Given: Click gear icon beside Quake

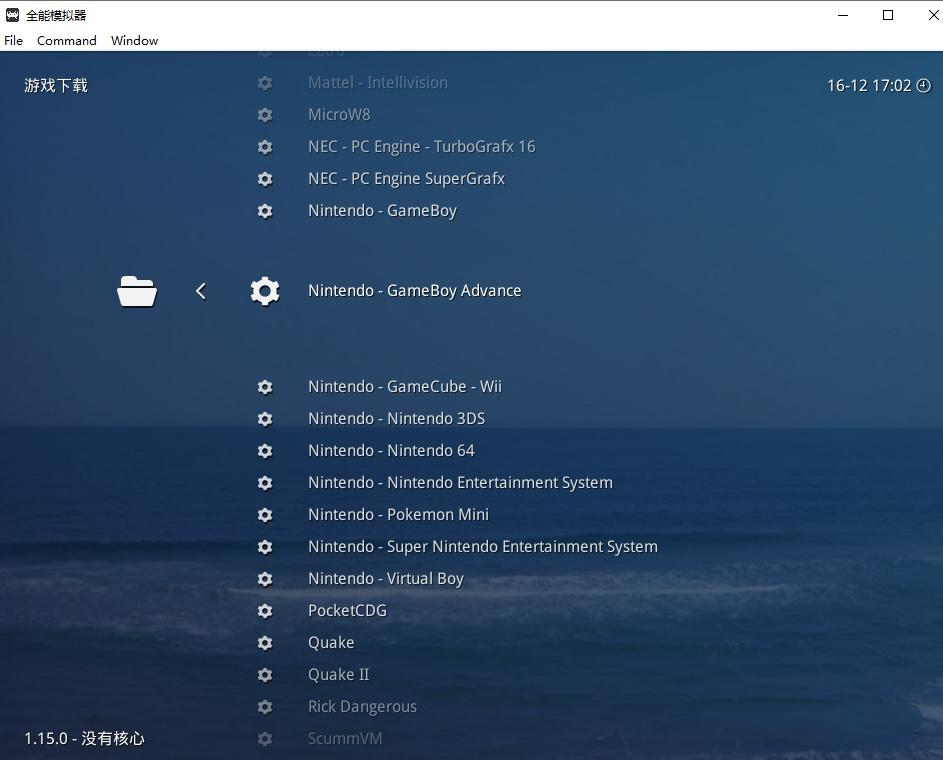Looking at the screenshot, I should tap(265, 643).
